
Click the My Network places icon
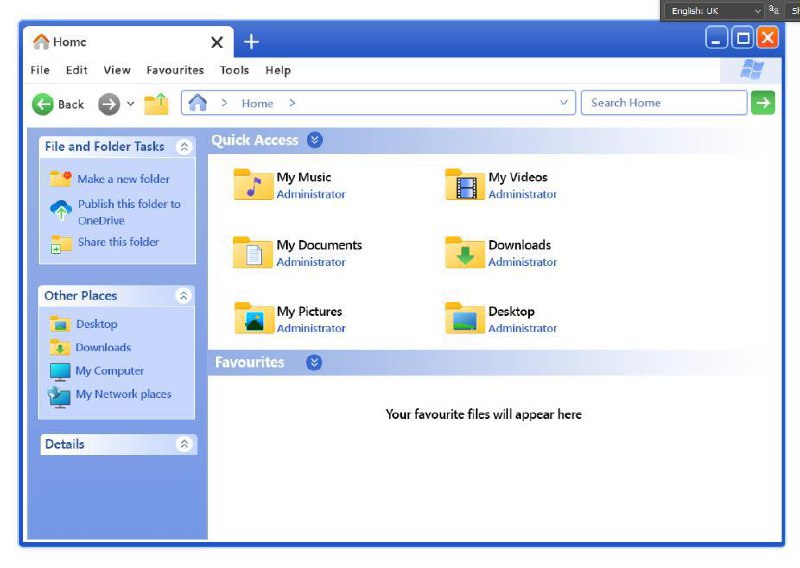coord(59,397)
